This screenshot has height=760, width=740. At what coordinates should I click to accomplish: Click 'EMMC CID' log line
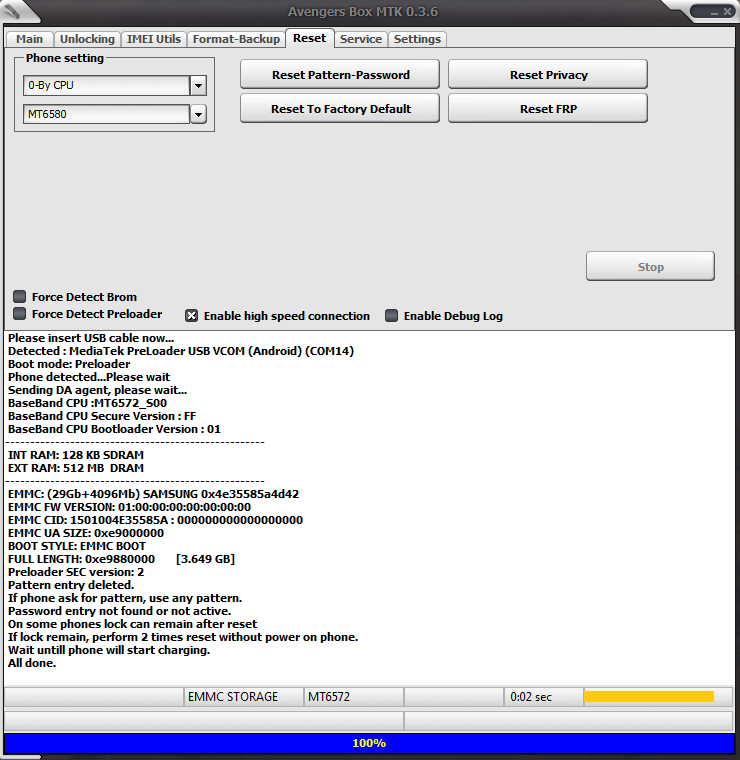pyautogui.click(x=155, y=520)
